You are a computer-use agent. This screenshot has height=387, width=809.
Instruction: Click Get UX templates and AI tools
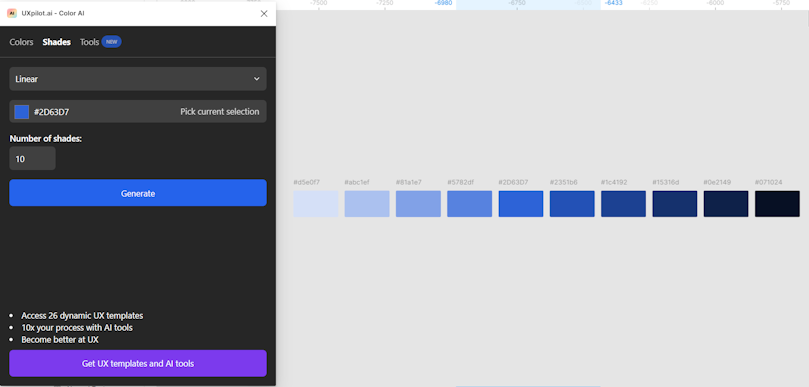[138, 364]
